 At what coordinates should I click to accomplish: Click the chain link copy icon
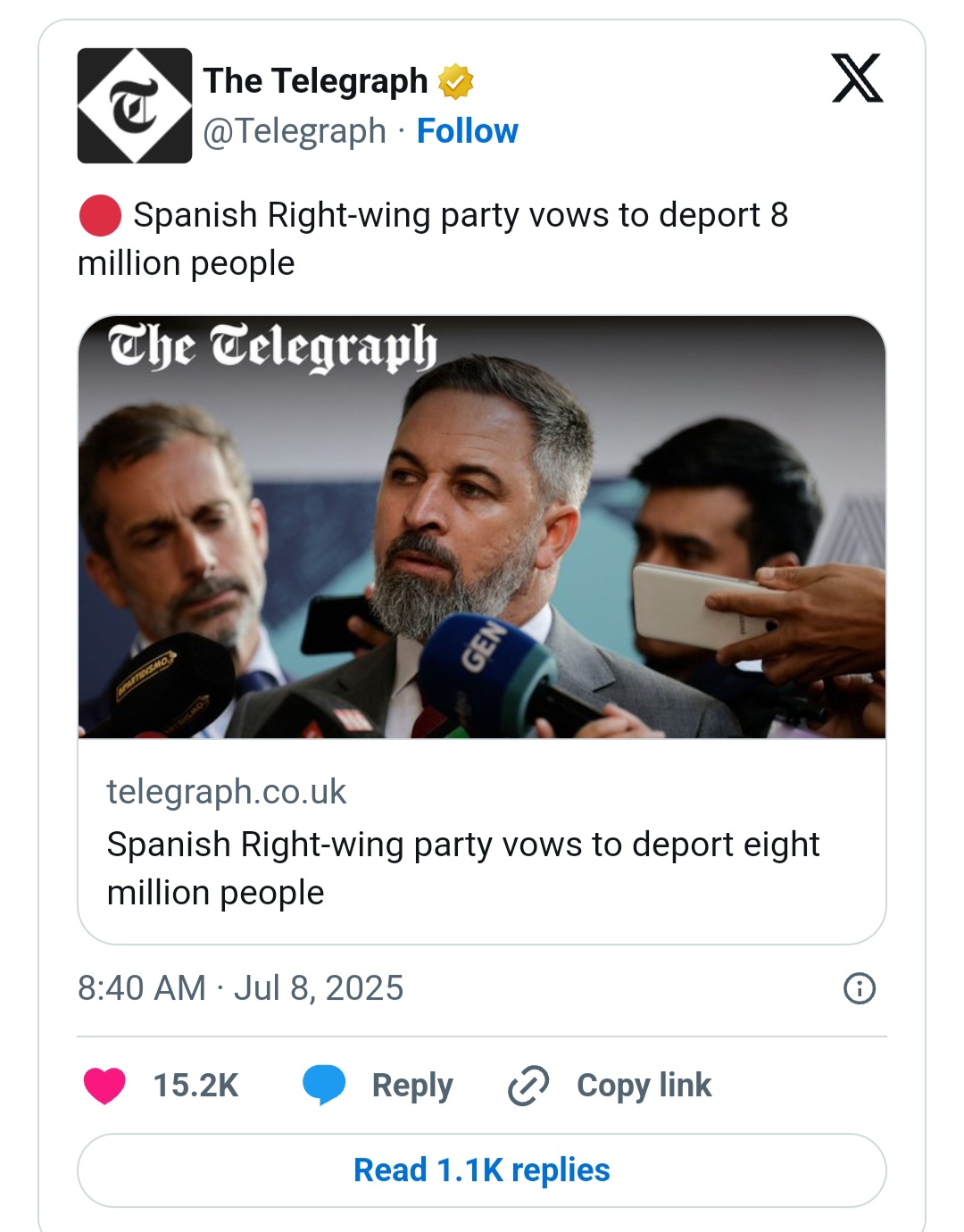528,1086
